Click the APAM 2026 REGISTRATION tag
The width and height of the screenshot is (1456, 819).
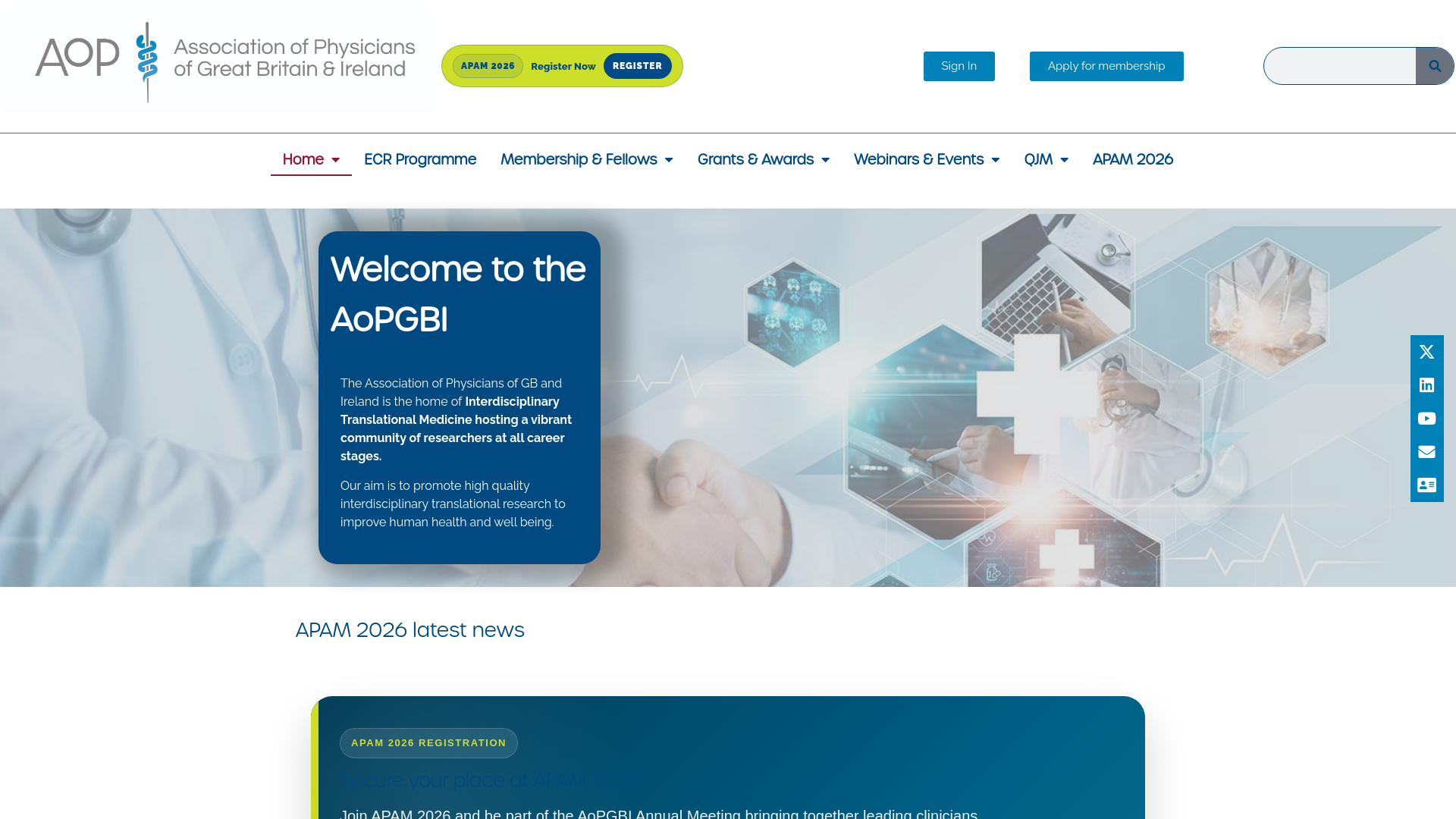click(428, 743)
